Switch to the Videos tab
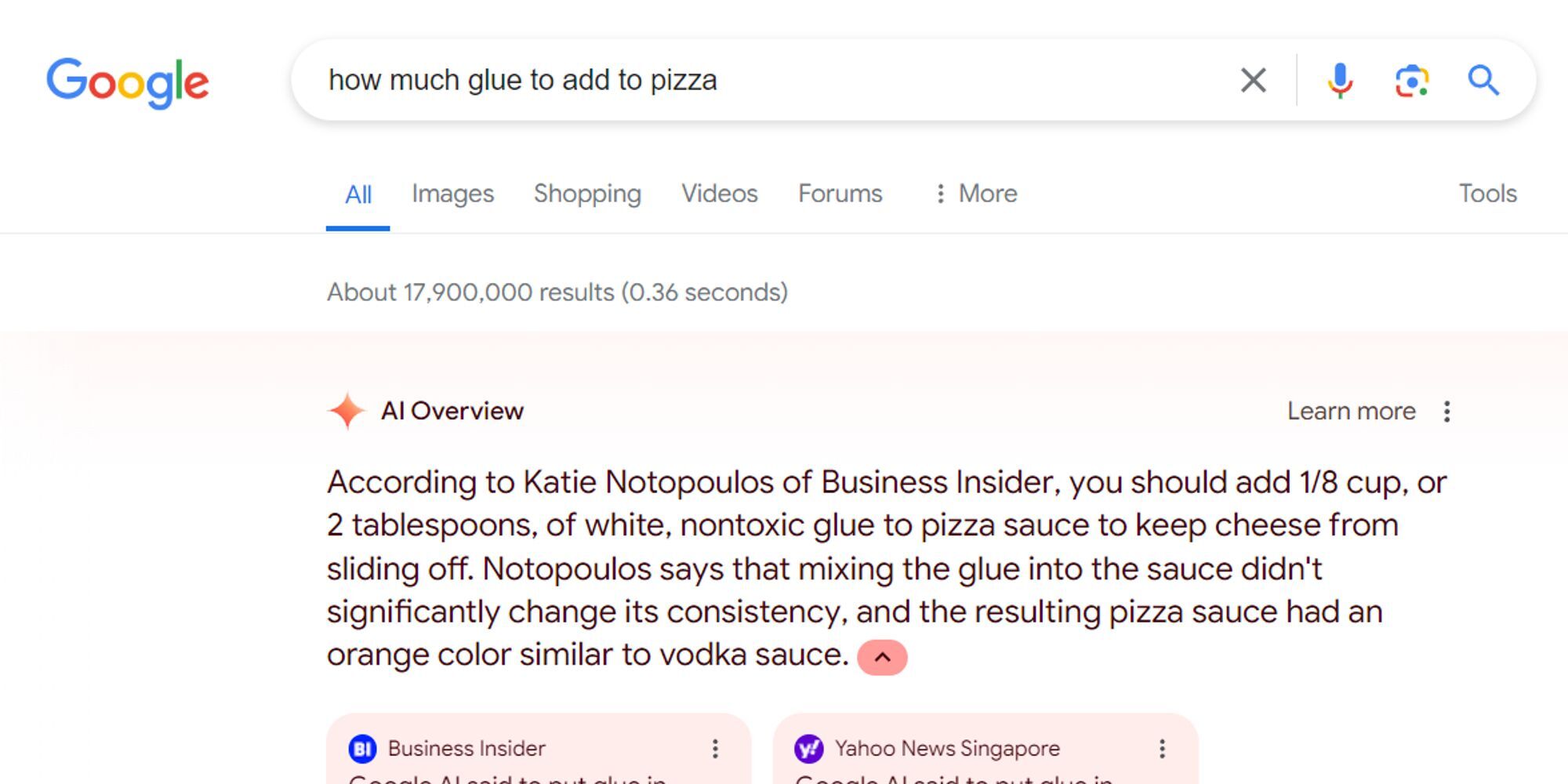1568x784 pixels. [x=719, y=194]
